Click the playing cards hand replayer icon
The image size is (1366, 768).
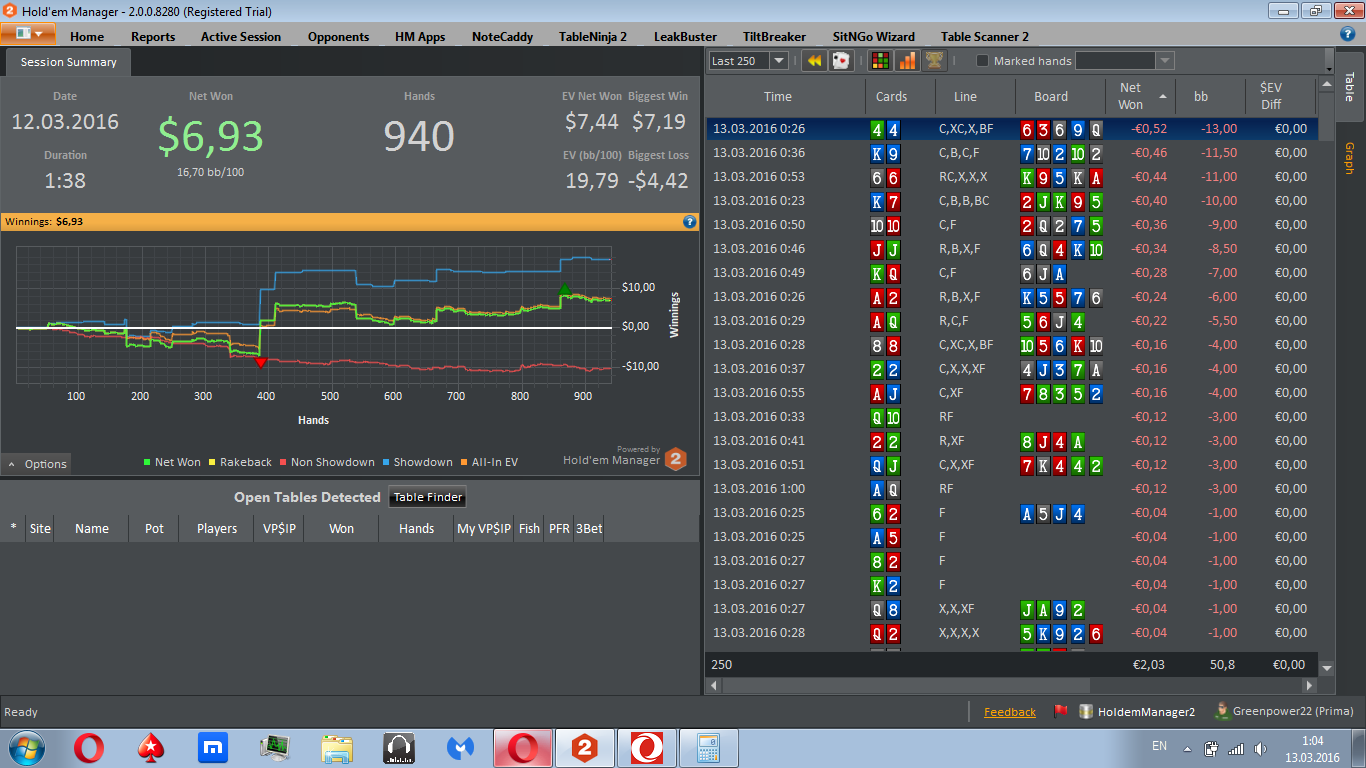tap(841, 61)
